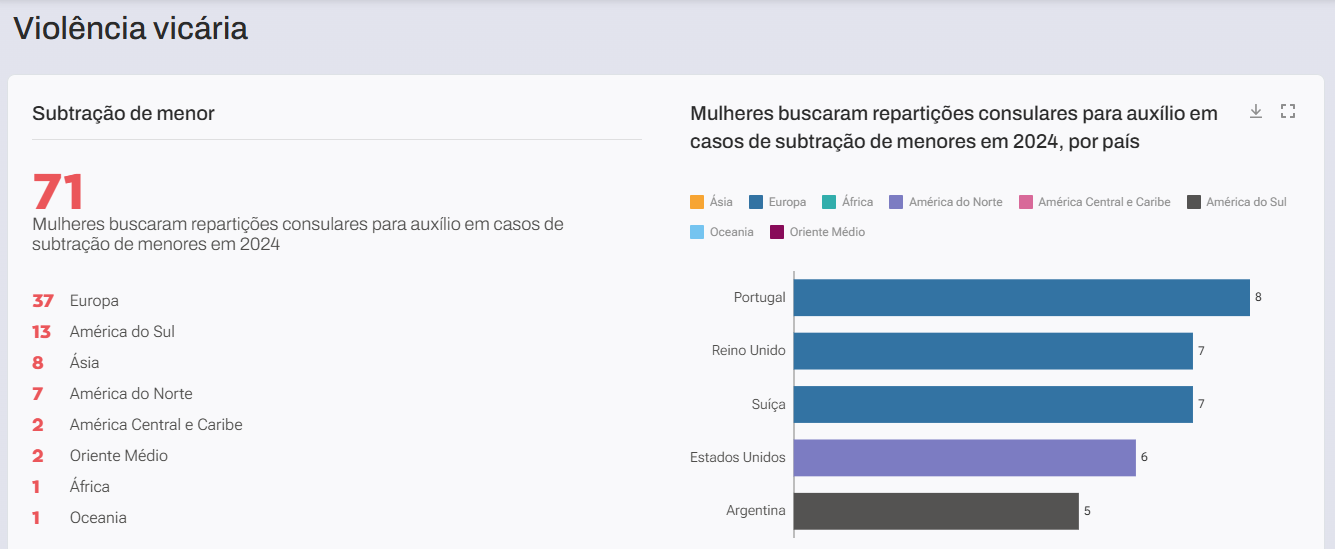Toggle the Oceania legend series
1335x549 pixels.
[721, 232]
